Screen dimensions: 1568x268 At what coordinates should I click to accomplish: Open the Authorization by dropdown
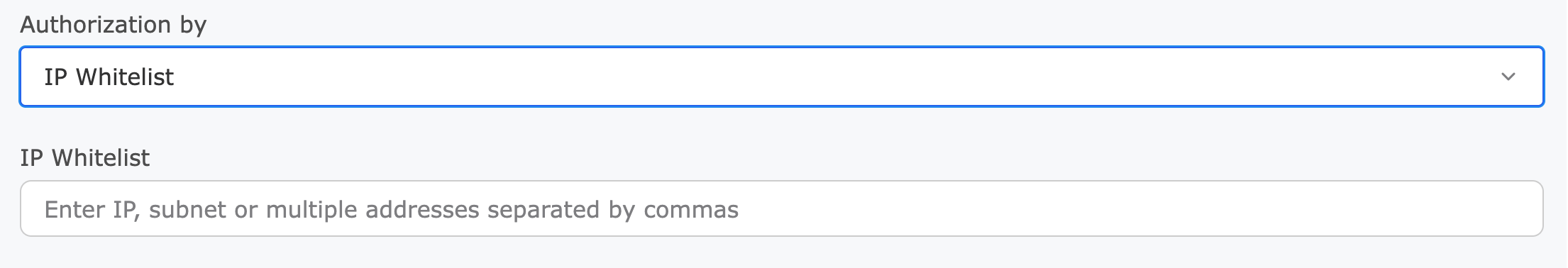point(781,77)
